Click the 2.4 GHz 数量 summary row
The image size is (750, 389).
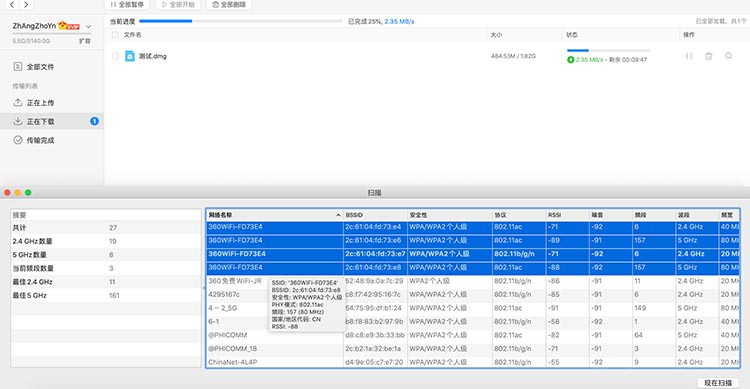tap(106, 241)
